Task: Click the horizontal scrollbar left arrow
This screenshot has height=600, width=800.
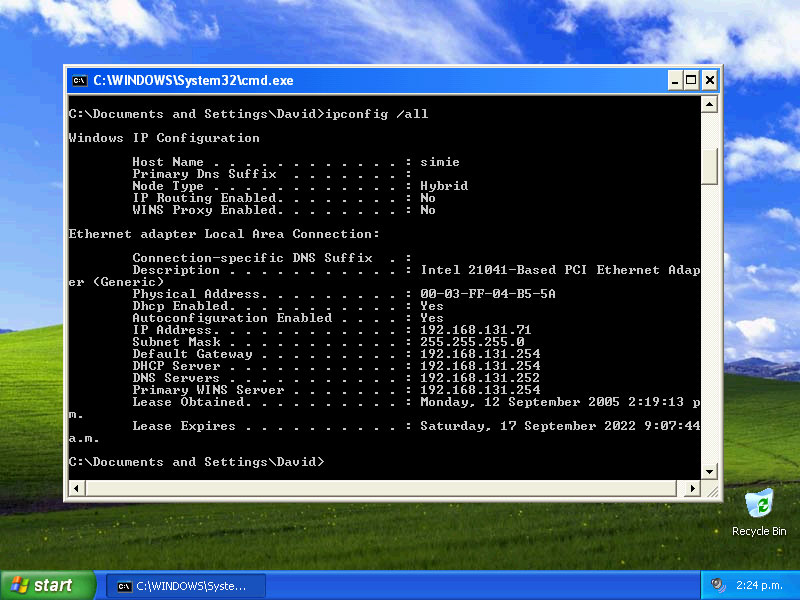Action: pos(77,488)
